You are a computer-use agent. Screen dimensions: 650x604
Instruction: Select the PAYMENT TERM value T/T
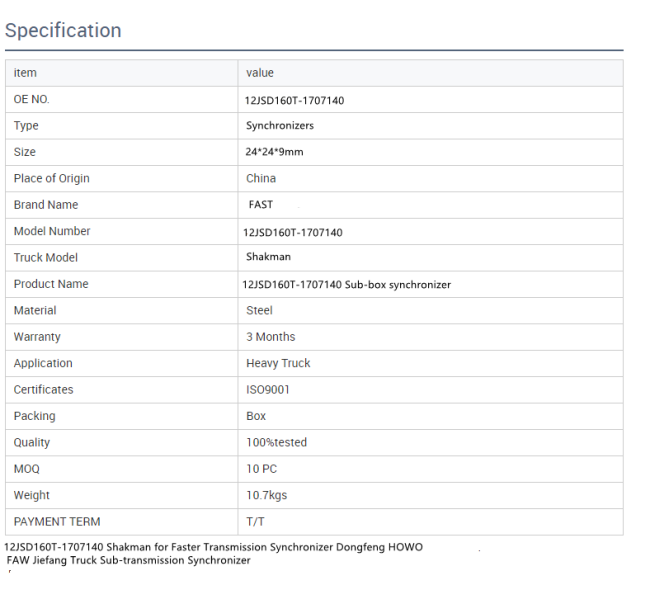point(255,522)
